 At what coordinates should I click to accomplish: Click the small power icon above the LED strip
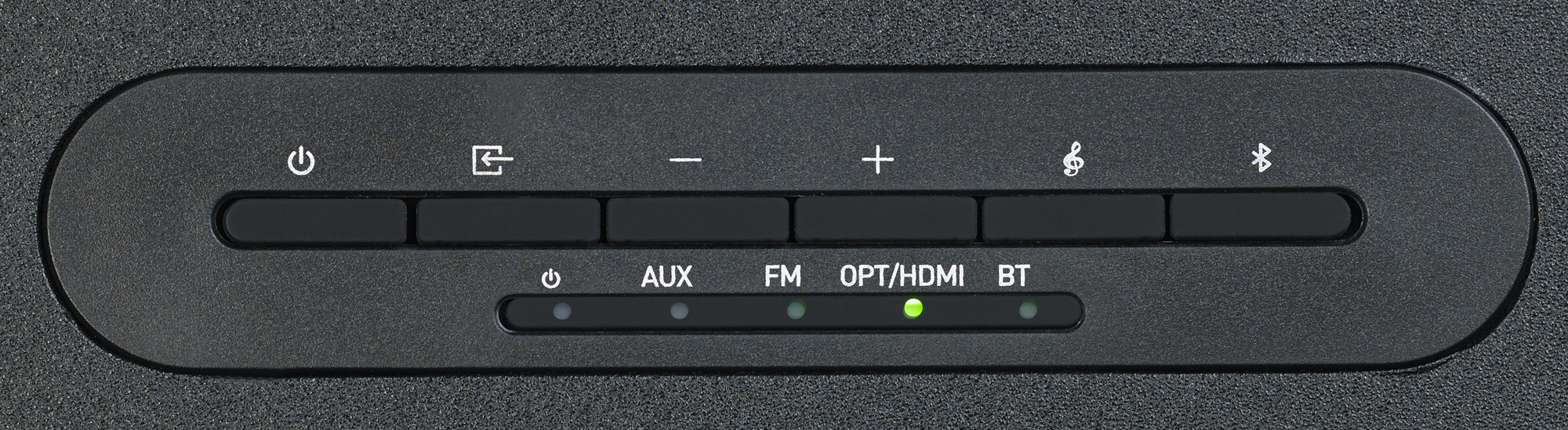[552, 278]
